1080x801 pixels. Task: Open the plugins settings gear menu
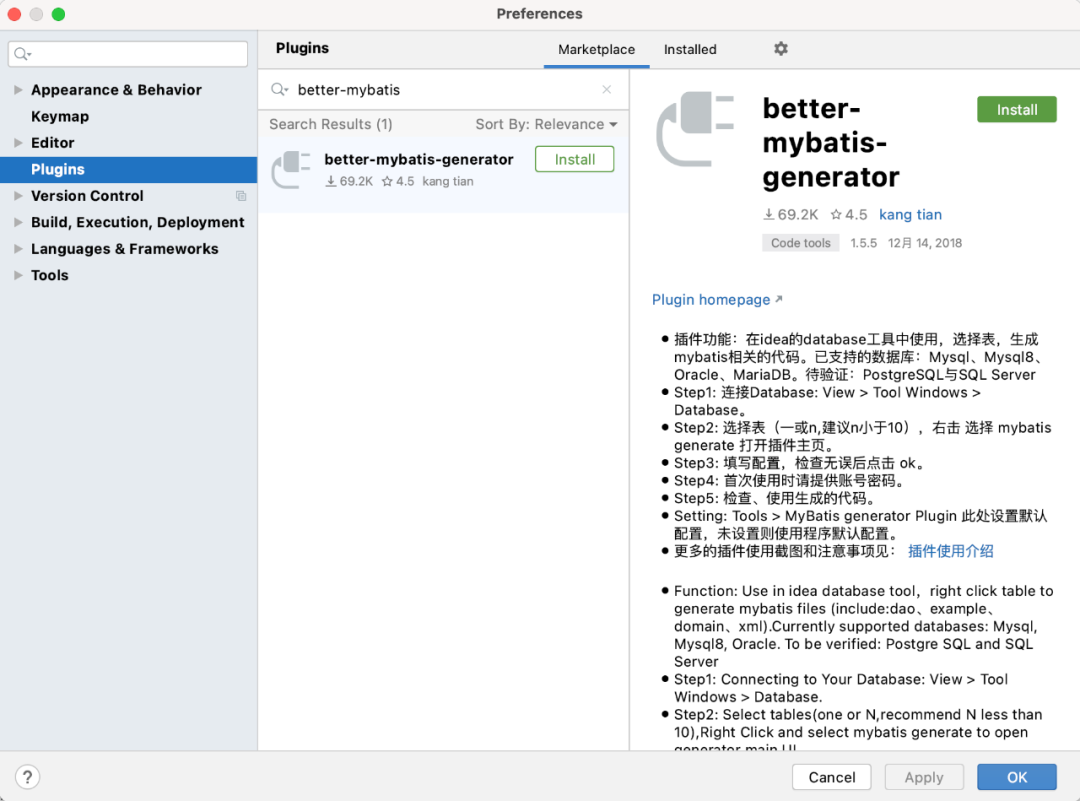pyautogui.click(x=780, y=49)
